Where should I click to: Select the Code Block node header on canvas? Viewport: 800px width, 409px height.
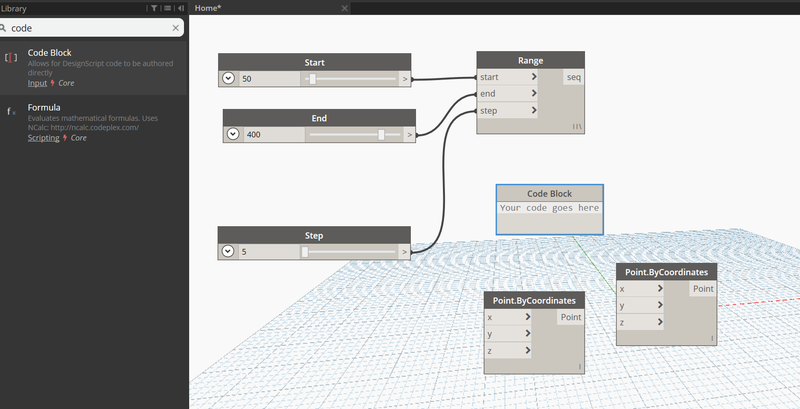tap(549, 193)
